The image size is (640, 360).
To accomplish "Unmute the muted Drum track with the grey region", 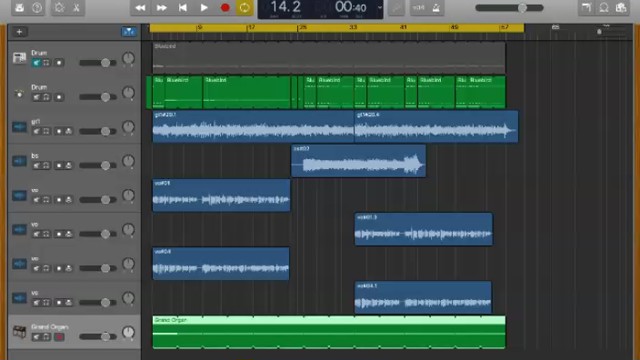I will [37, 63].
